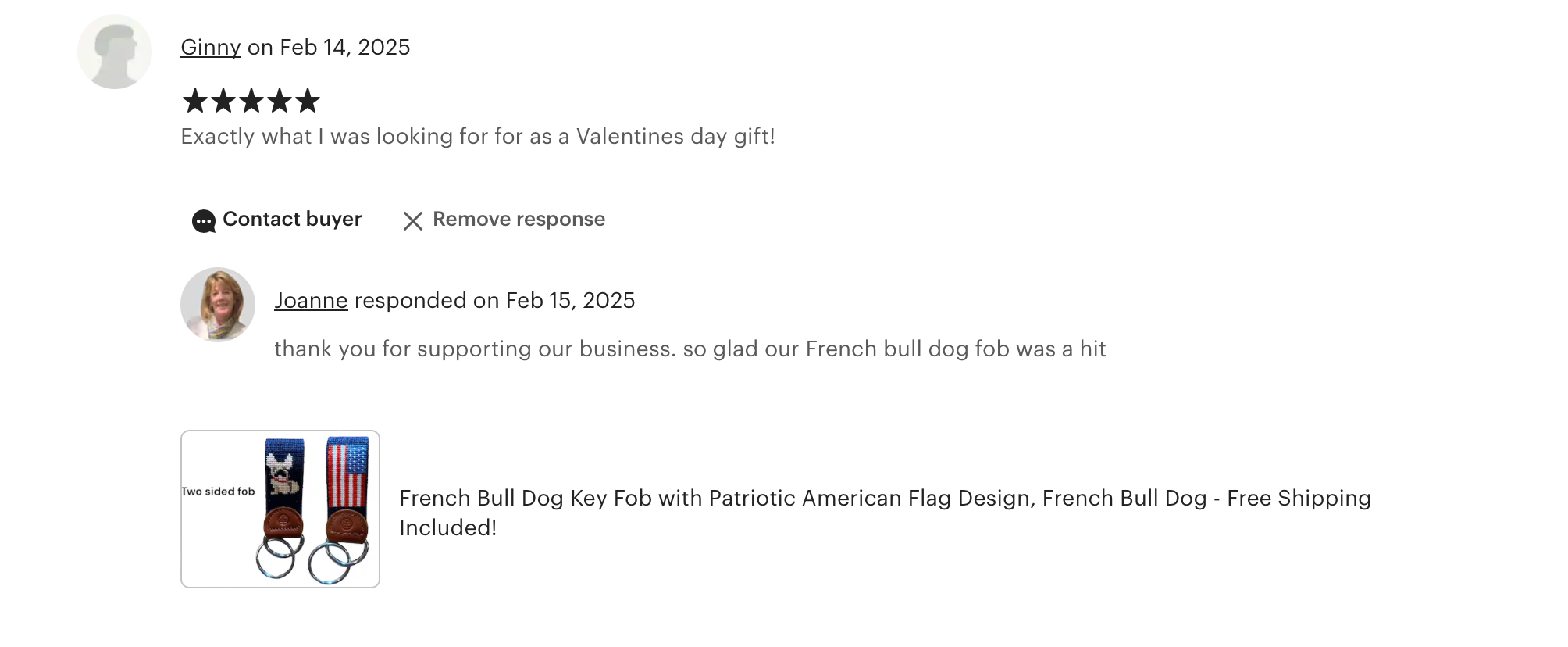Click the 'Two sided fob' caption on thumbnail
Image resolution: width=1568 pixels, height=647 pixels.
219,492
